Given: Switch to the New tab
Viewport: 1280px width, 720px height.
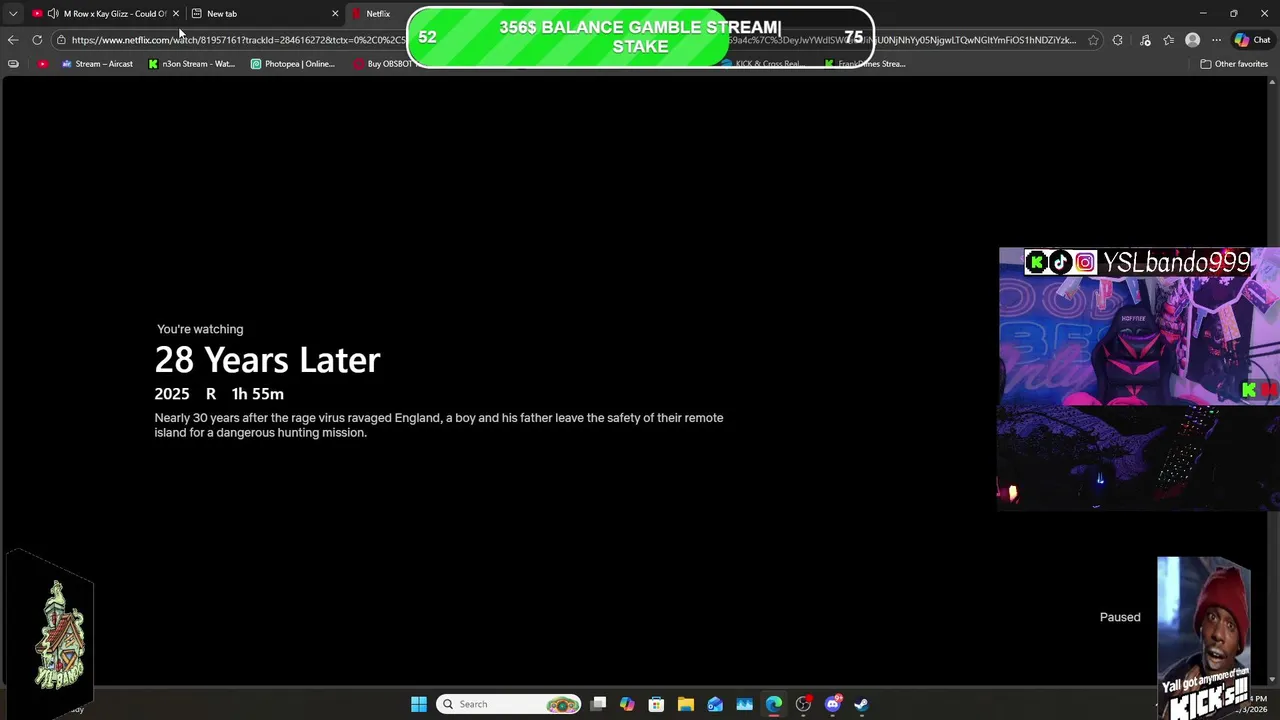Looking at the screenshot, I should coord(265,14).
